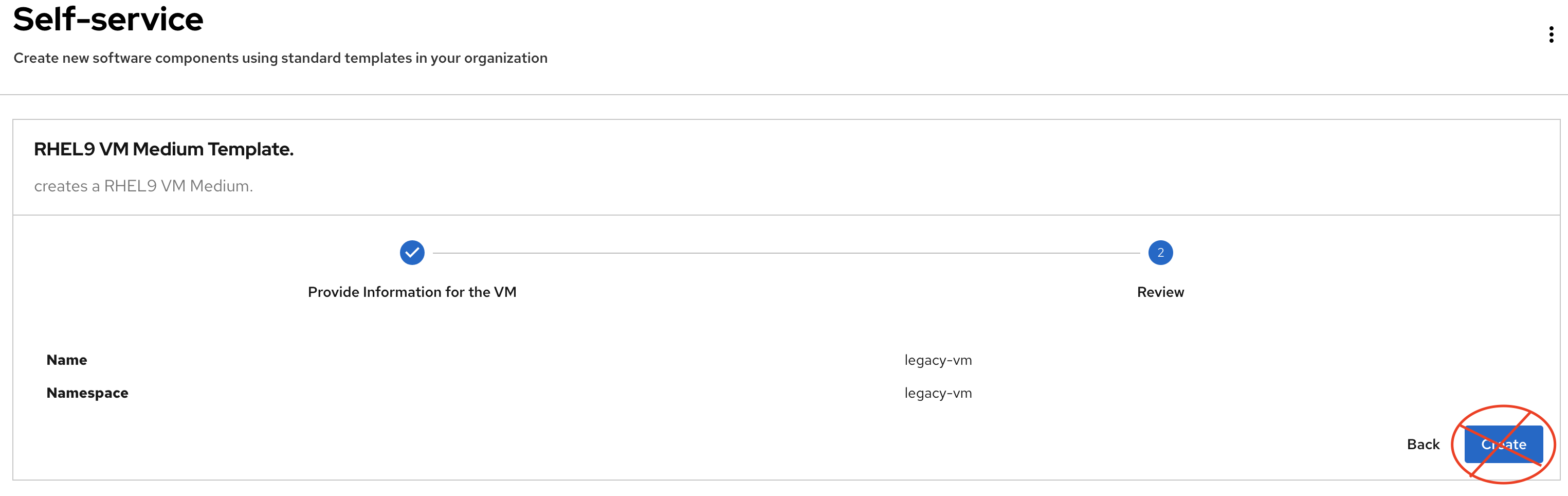Click the Create button
1568x496 pixels.
pyautogui.click(x=1503, y=444)
